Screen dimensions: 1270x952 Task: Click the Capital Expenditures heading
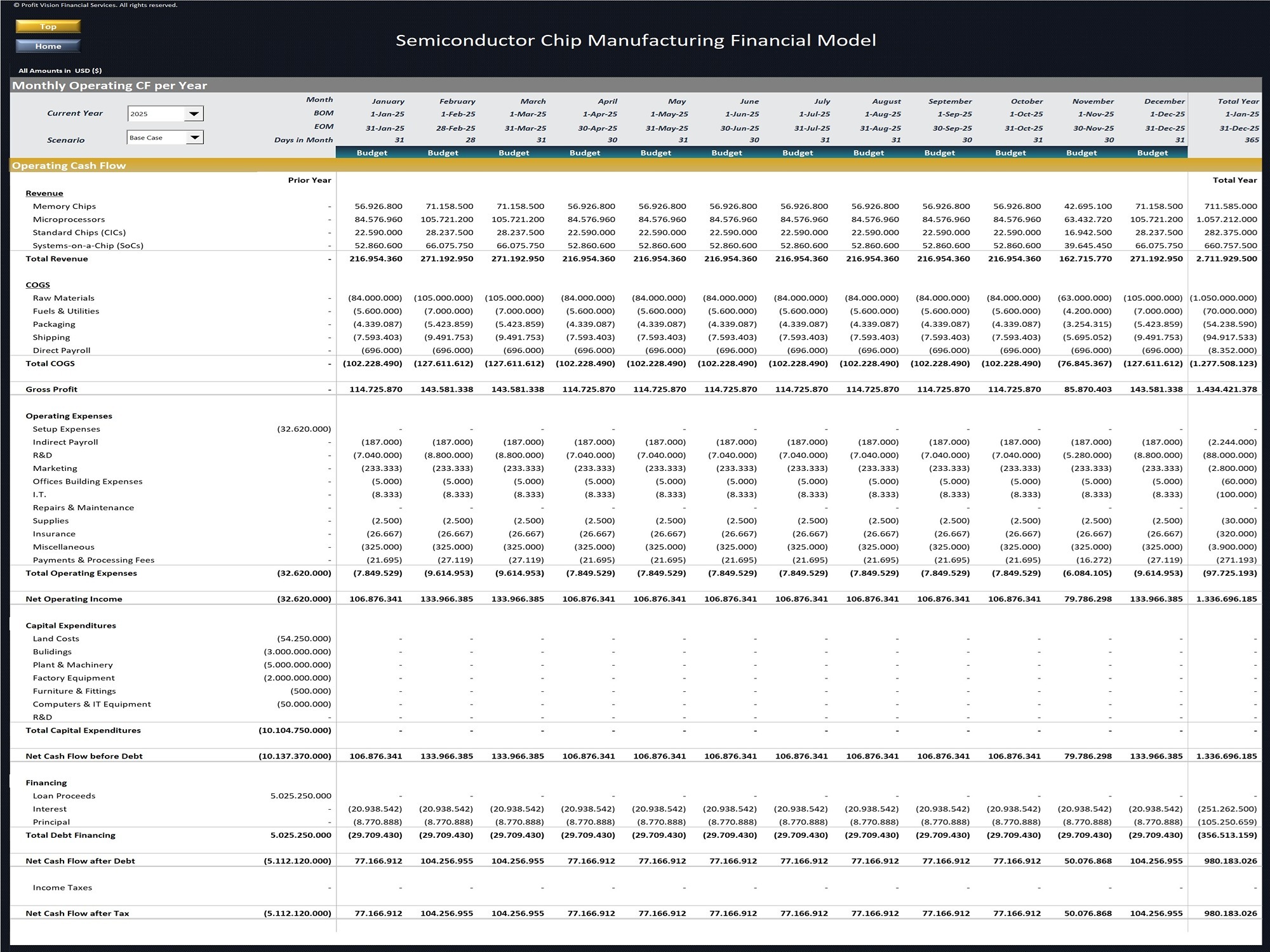[71, 626]
